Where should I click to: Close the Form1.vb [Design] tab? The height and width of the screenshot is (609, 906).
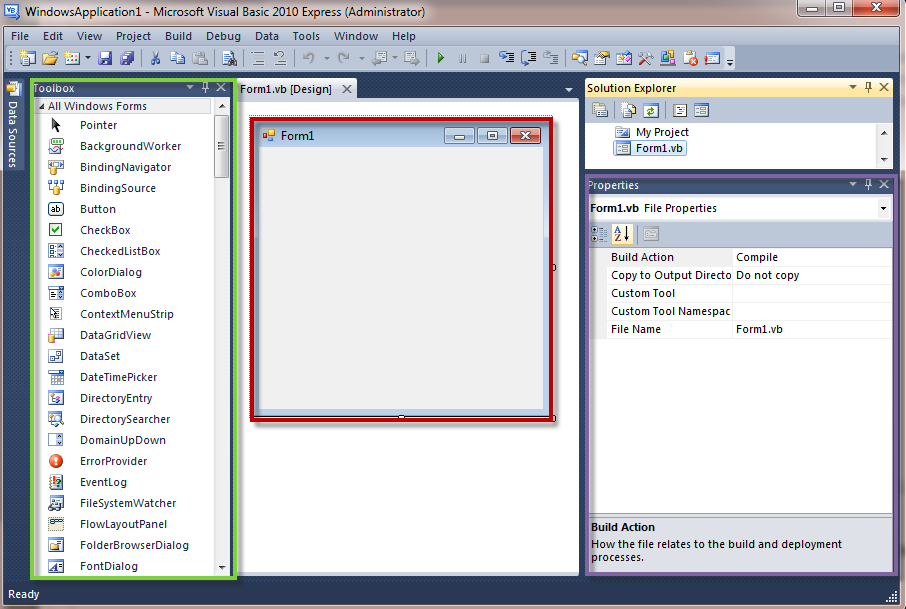point(347,89)
